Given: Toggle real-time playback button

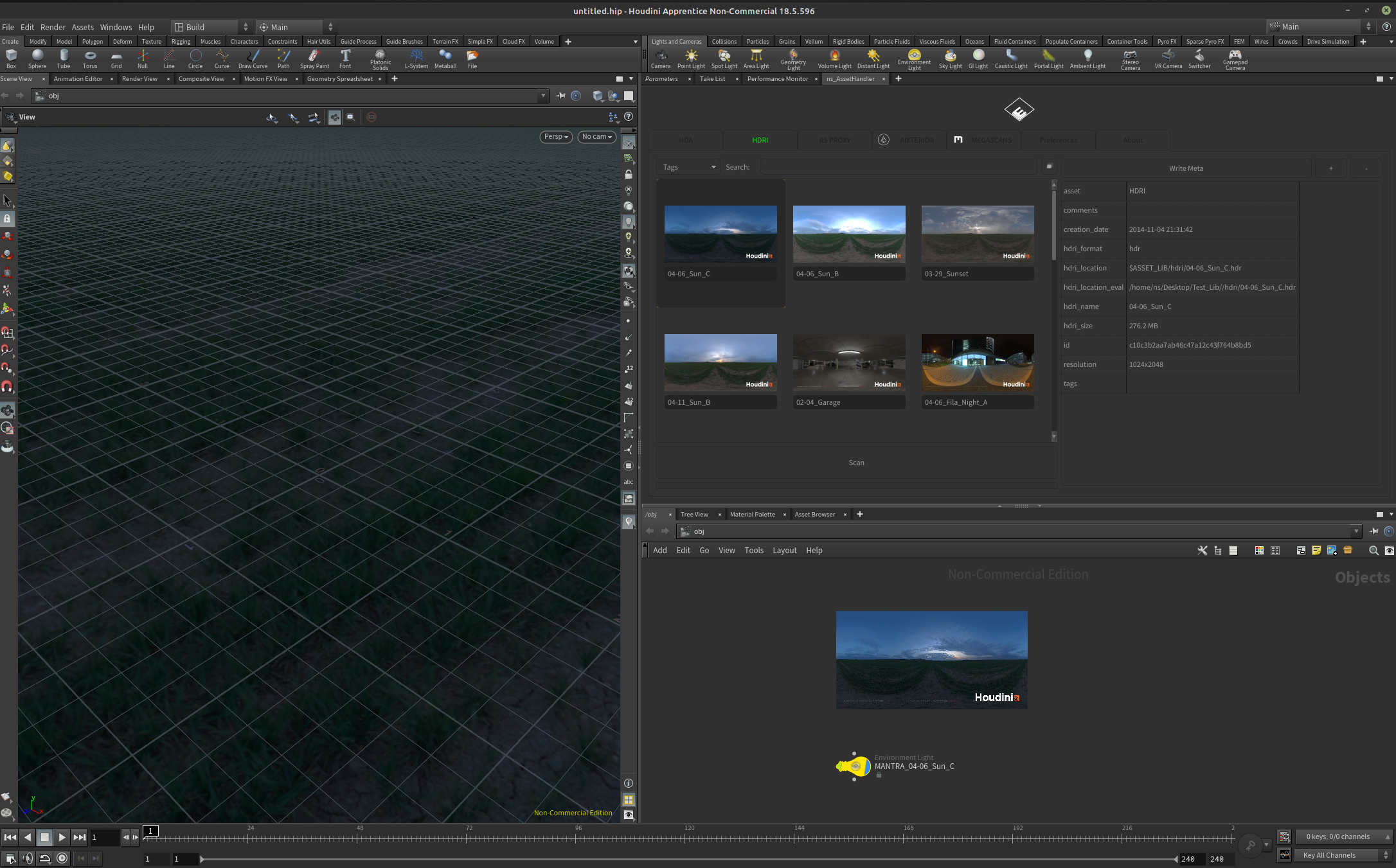Looking at the screenshot, I should [62, 858].
